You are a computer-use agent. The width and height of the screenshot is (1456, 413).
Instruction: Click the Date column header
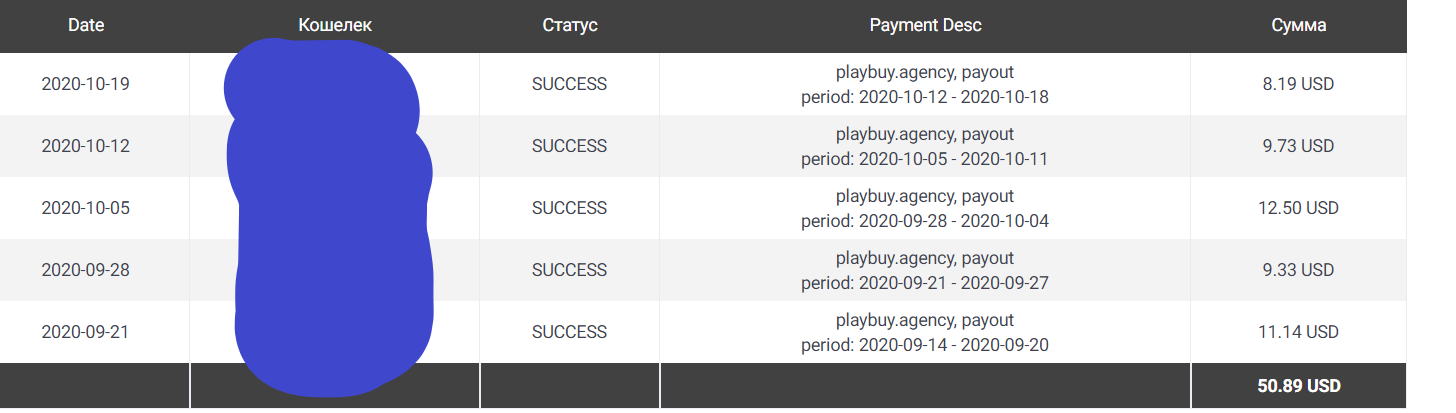[86, 26]
